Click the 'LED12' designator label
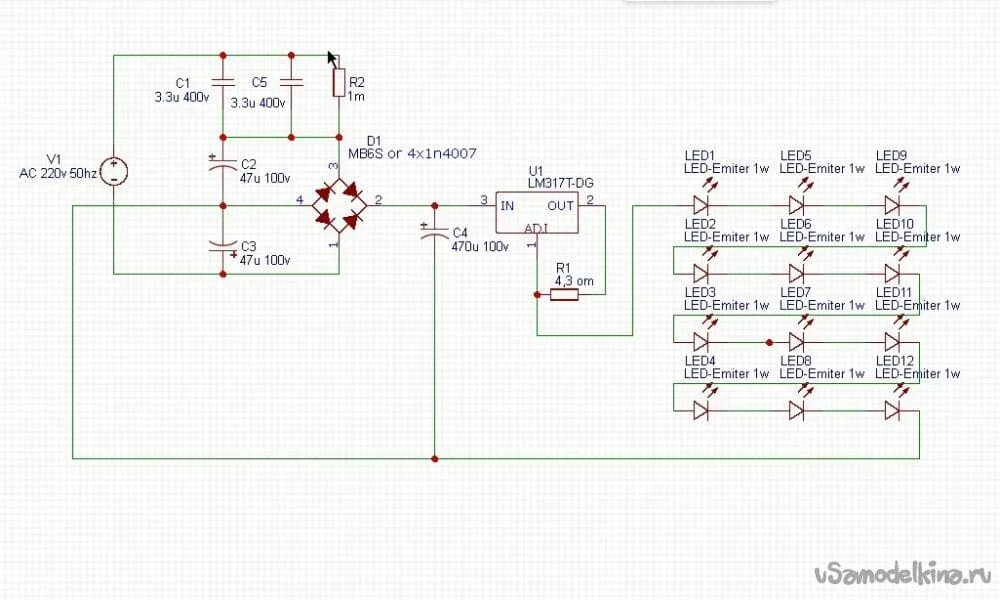This screenshot has width=1000, height=600. pos(895,361)
